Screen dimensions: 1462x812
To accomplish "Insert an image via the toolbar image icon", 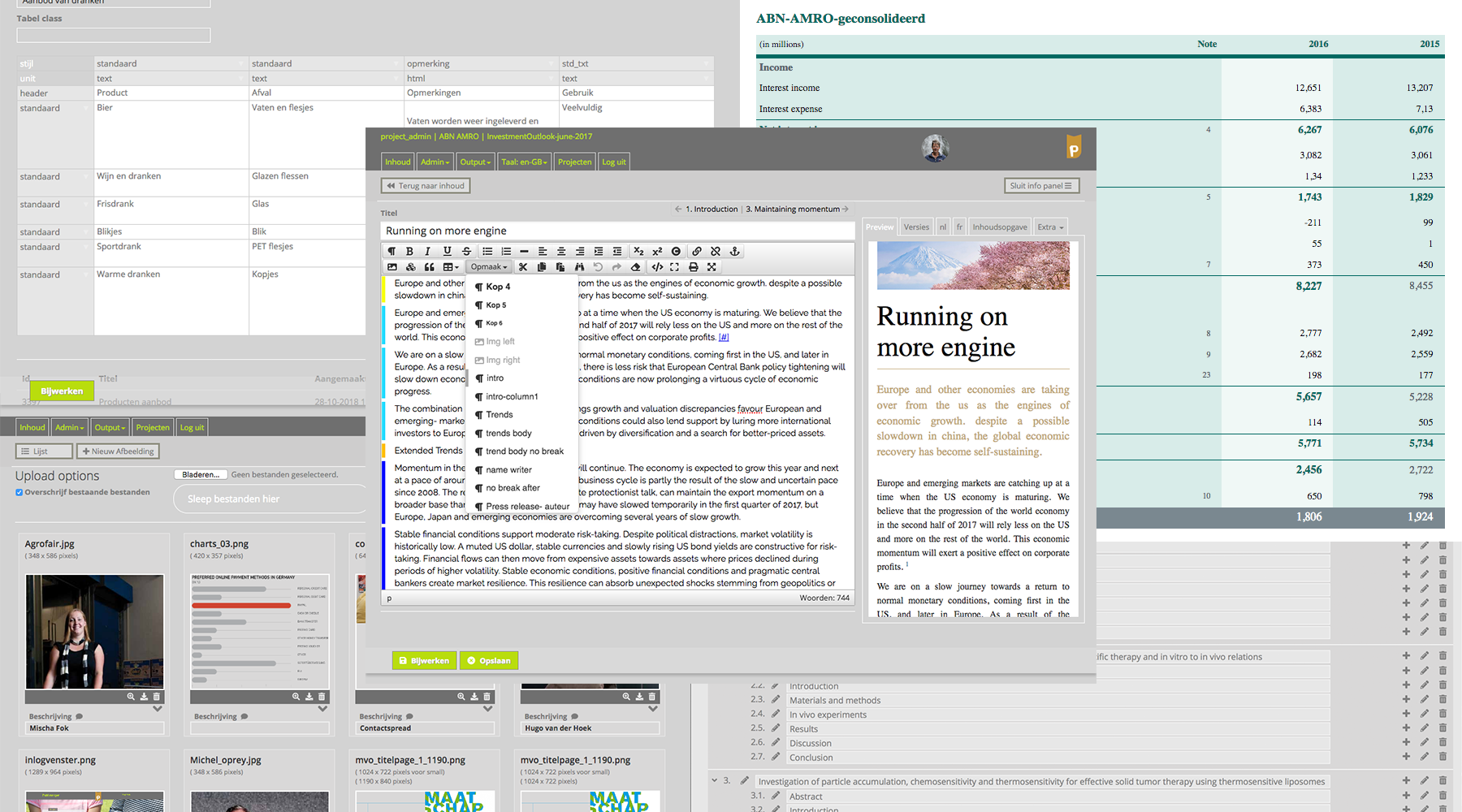I will coord(392,267).
